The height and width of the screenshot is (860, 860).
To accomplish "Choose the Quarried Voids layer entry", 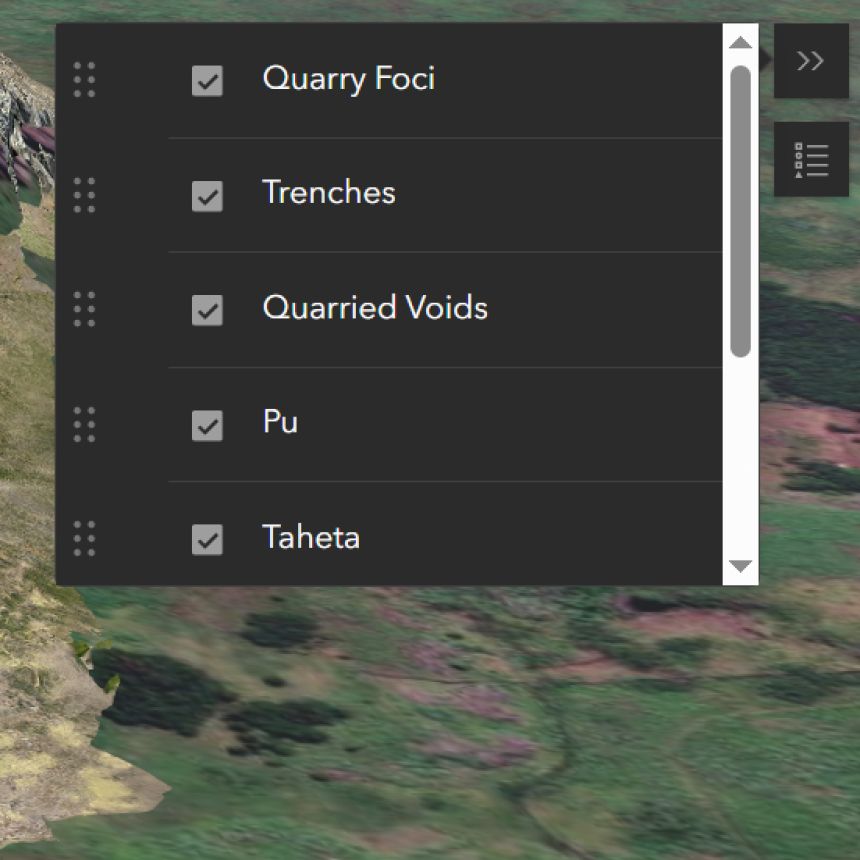I will [374, 308].
